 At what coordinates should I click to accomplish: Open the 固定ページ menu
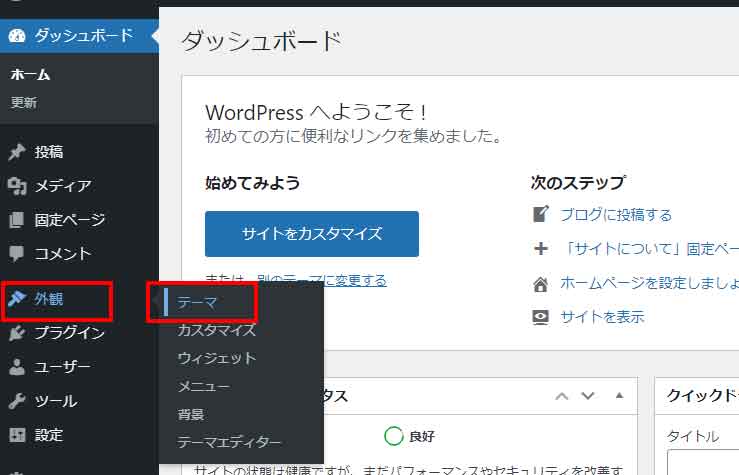point(79,220)
